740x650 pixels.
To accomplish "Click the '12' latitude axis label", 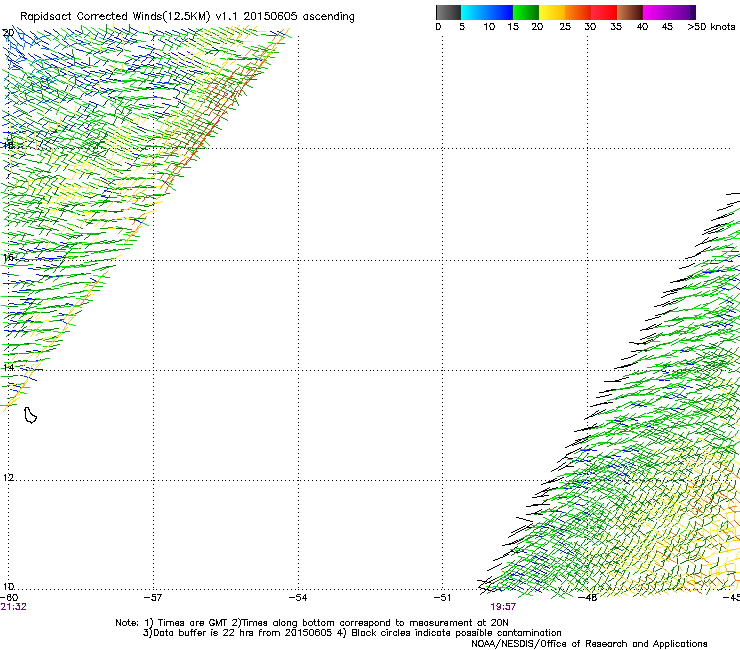I will pyautogui.click(x=8, y=478).
